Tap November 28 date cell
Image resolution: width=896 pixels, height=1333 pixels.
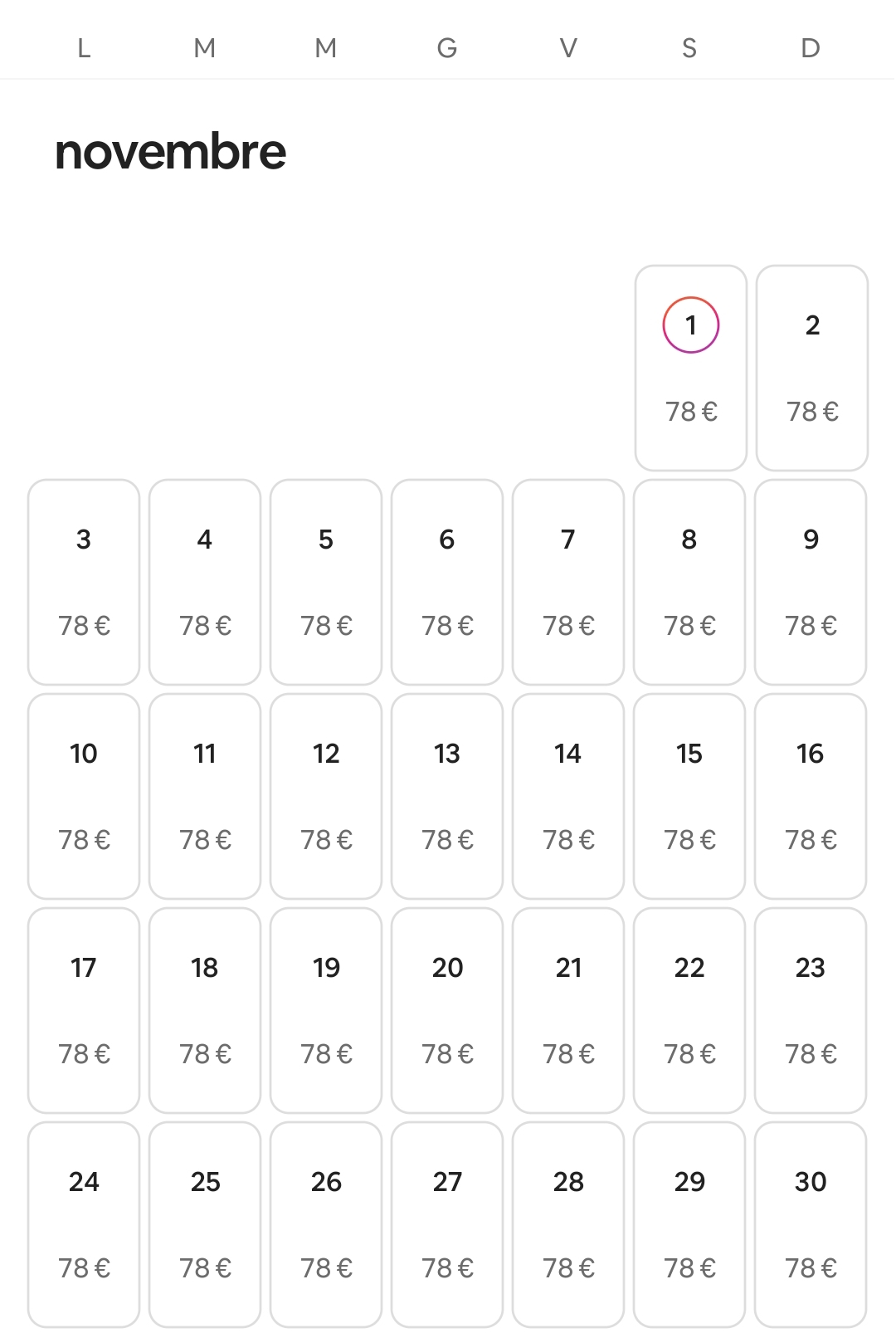pyautogui.click(x=568, y=1224)
